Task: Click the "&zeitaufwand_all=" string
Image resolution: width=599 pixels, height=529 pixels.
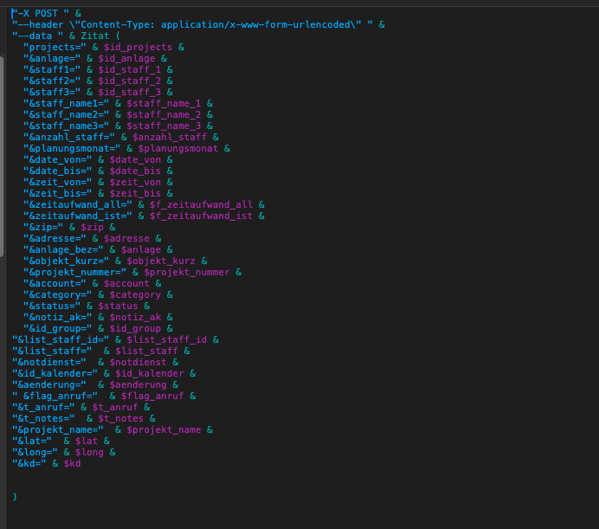Action: click(78, 205)
